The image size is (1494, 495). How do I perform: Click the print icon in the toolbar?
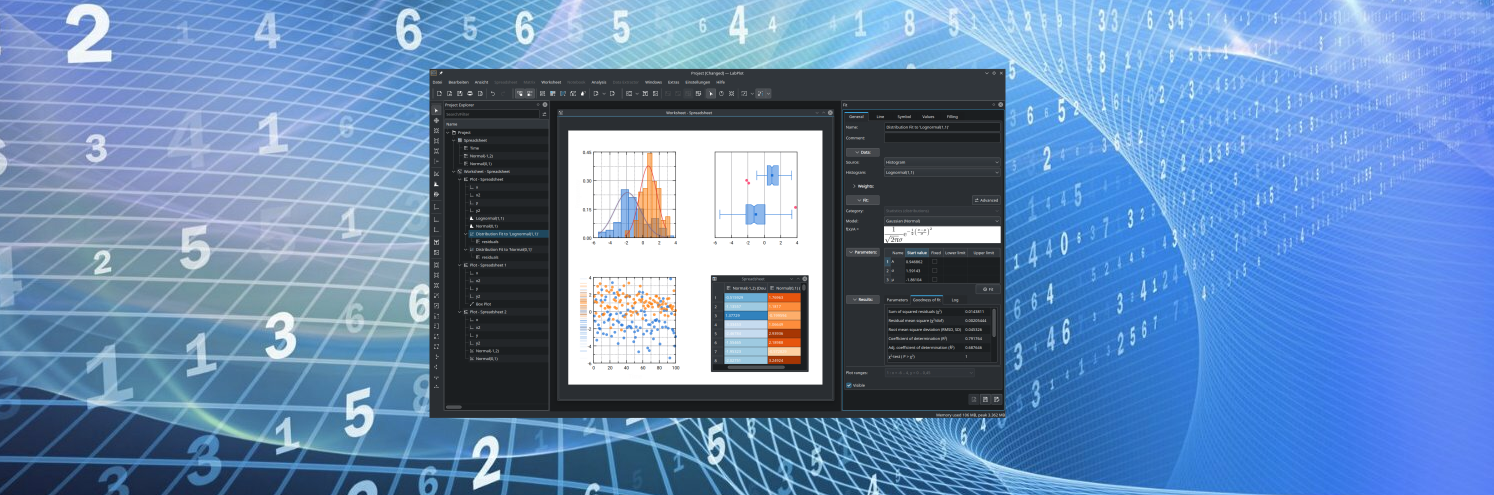(x=470, y=93)
